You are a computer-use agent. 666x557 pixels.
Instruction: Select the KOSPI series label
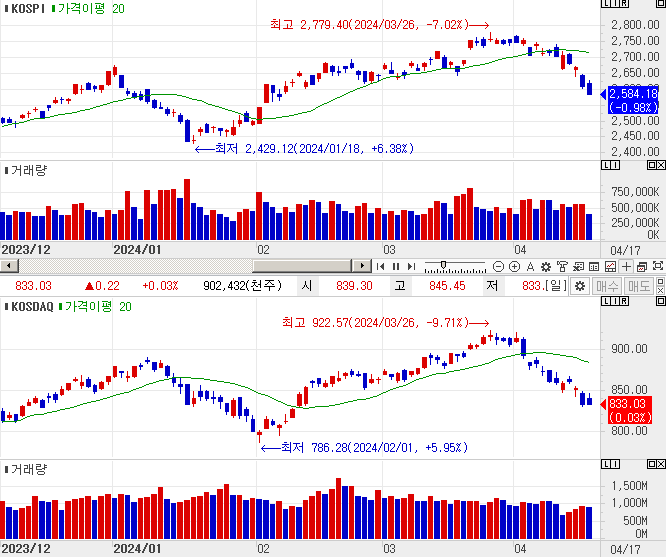[25, 8]
